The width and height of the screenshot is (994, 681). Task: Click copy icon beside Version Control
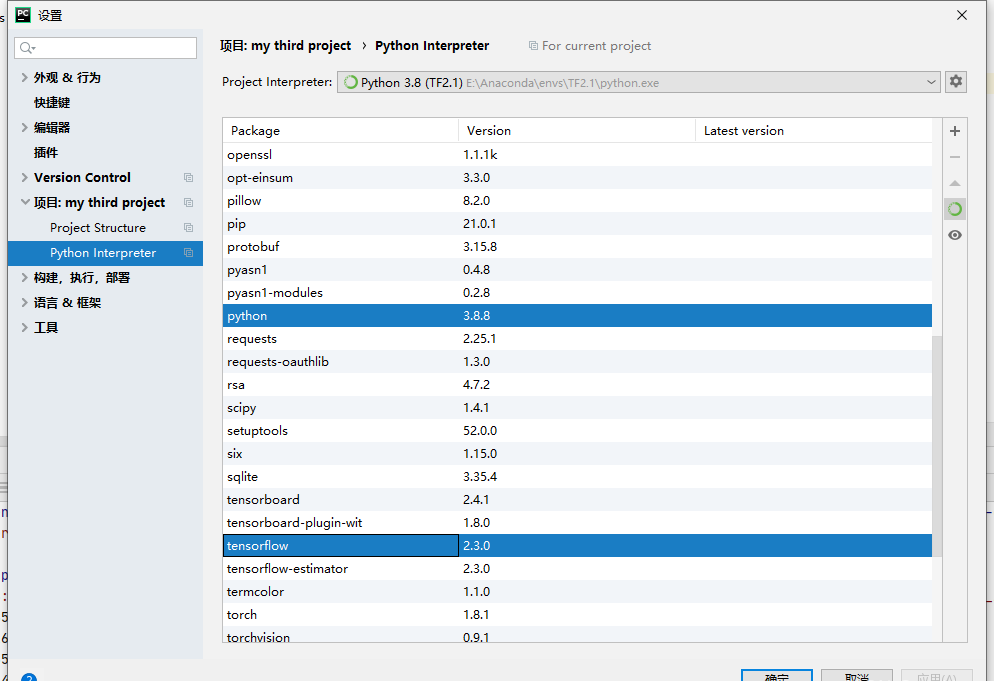click(x=188, y=178)
